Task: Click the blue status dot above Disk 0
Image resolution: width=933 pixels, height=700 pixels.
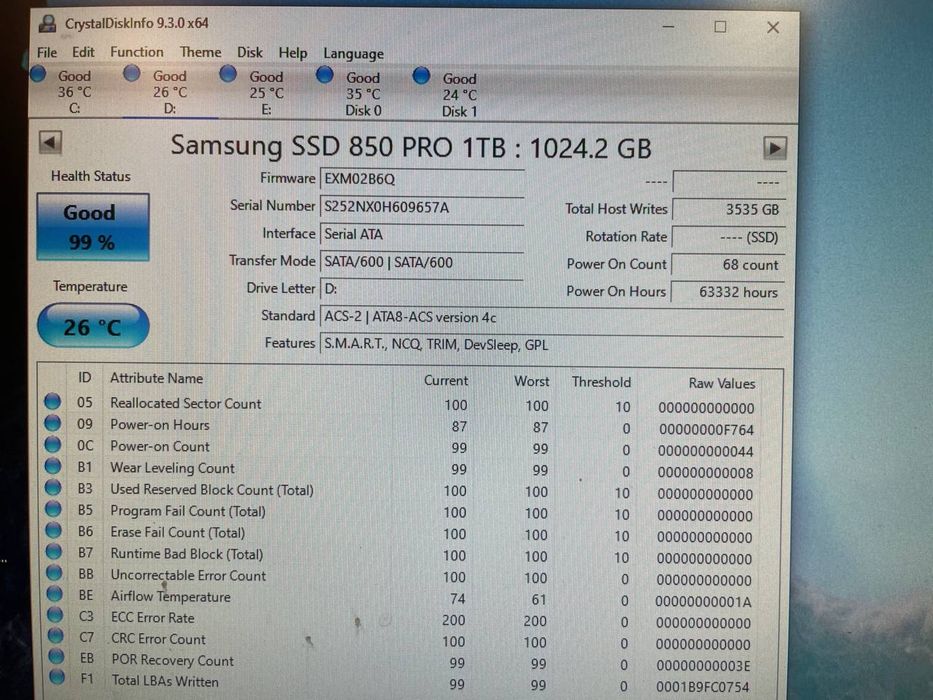Action: (325, 75)
